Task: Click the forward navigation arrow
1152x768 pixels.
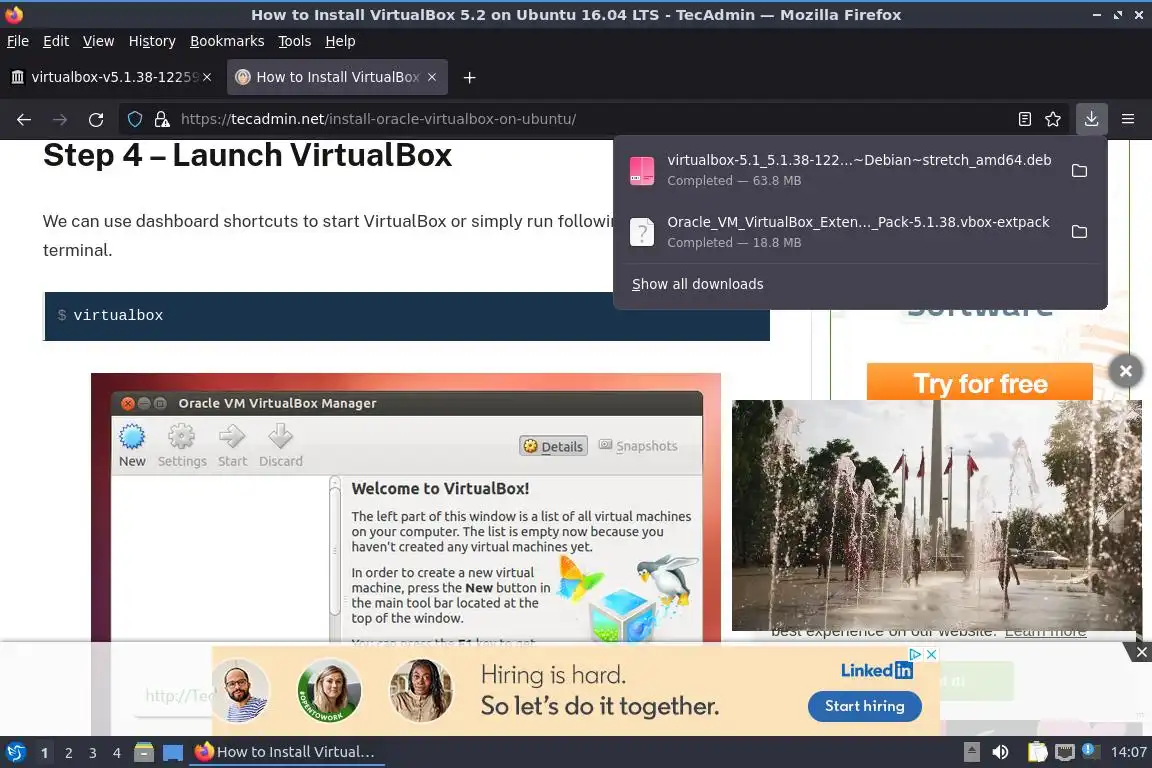Action: (60, 119)
